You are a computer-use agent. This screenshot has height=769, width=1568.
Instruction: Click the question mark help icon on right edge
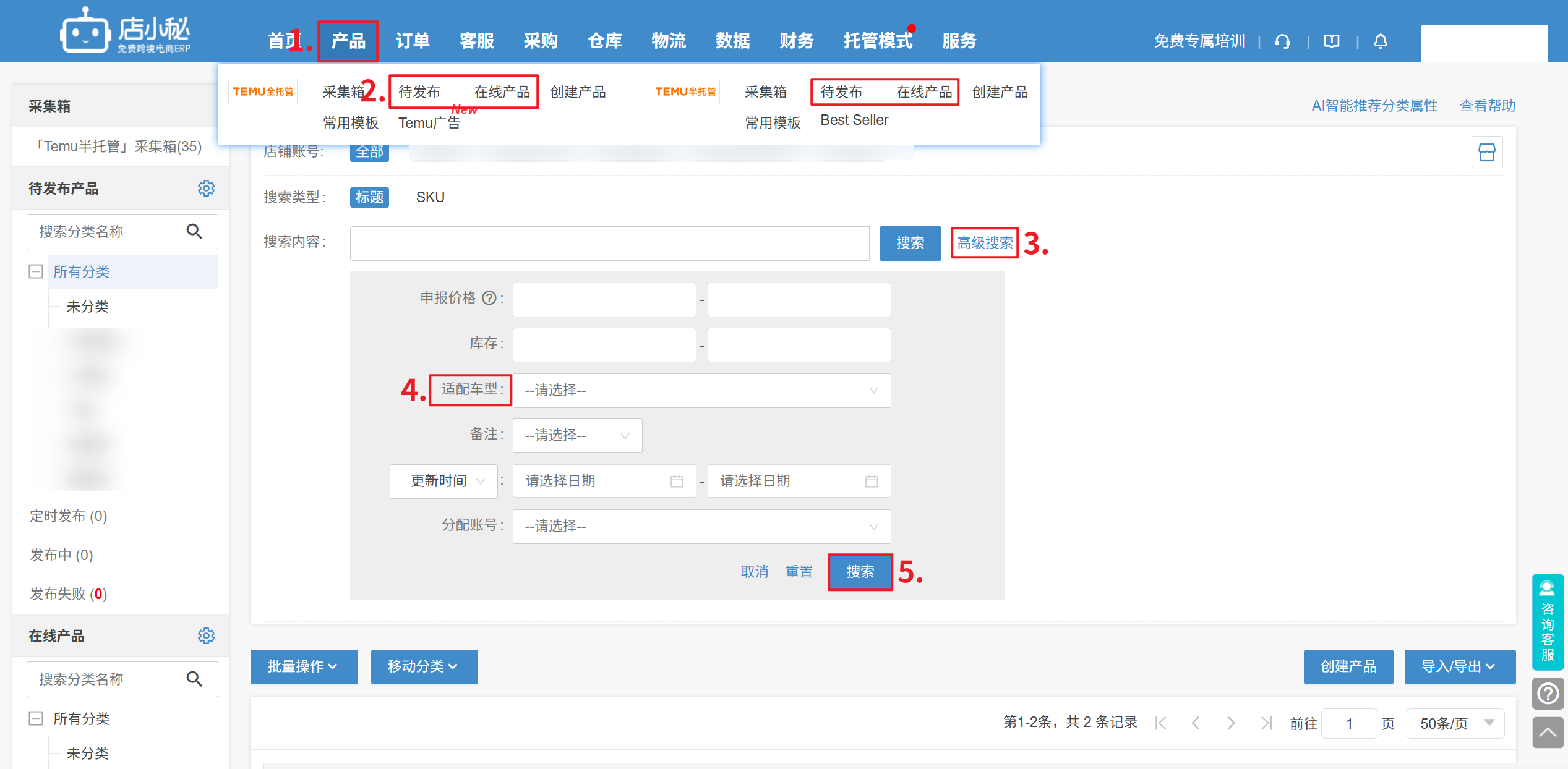tap(1548, 694)
